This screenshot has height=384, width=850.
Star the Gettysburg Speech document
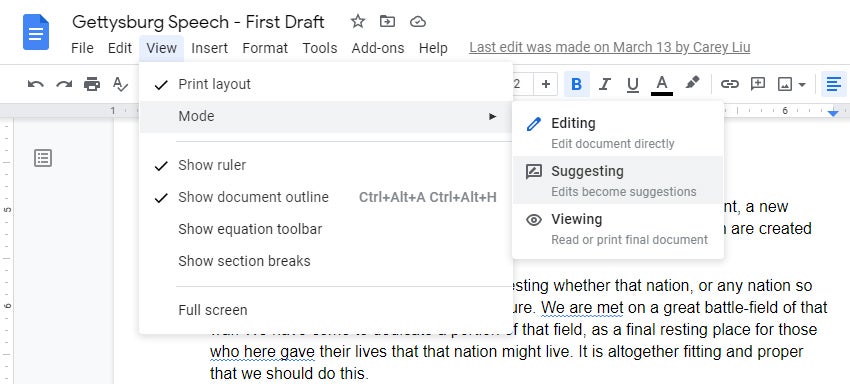point(358,22)
